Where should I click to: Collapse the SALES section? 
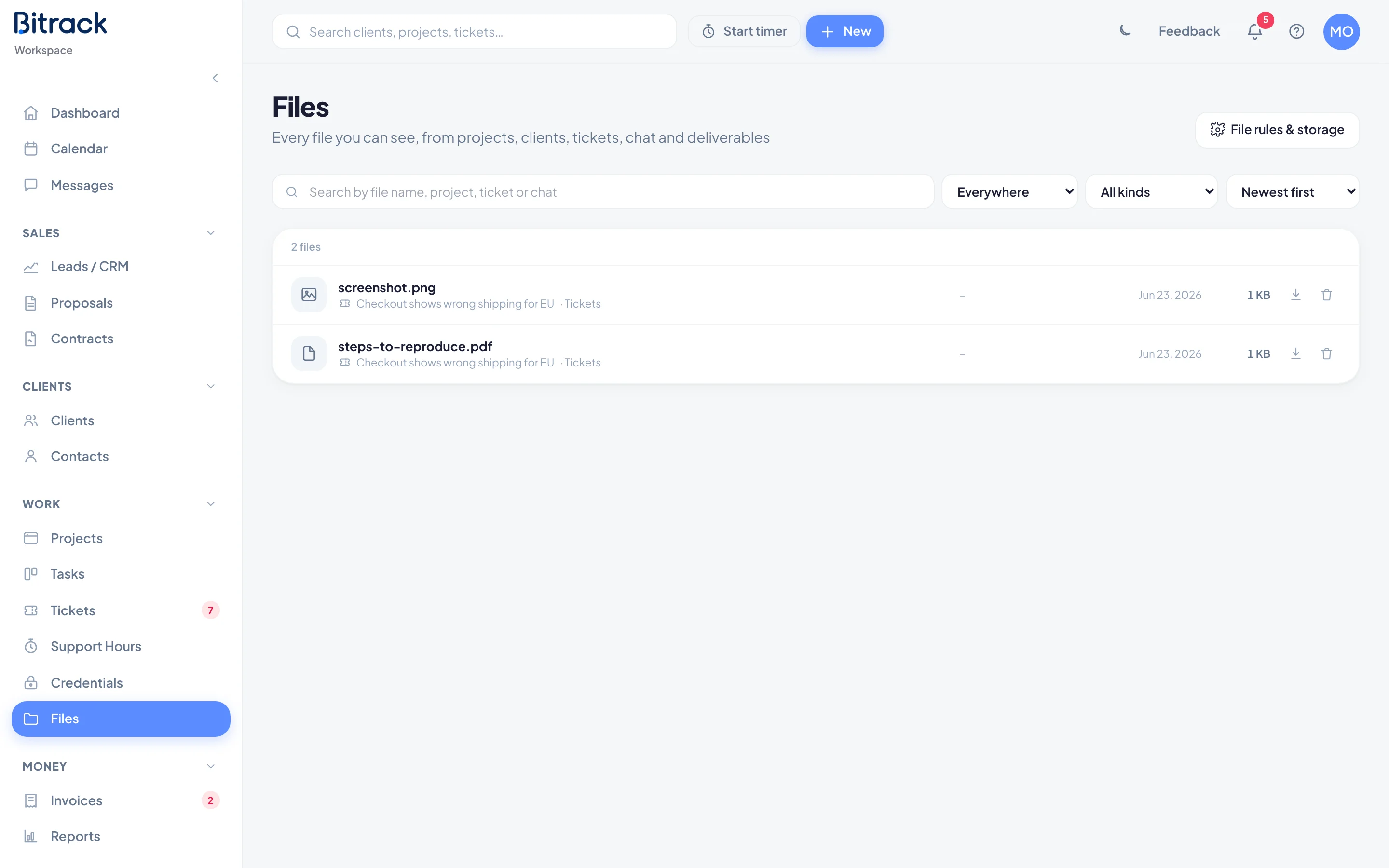pos(211,233)
